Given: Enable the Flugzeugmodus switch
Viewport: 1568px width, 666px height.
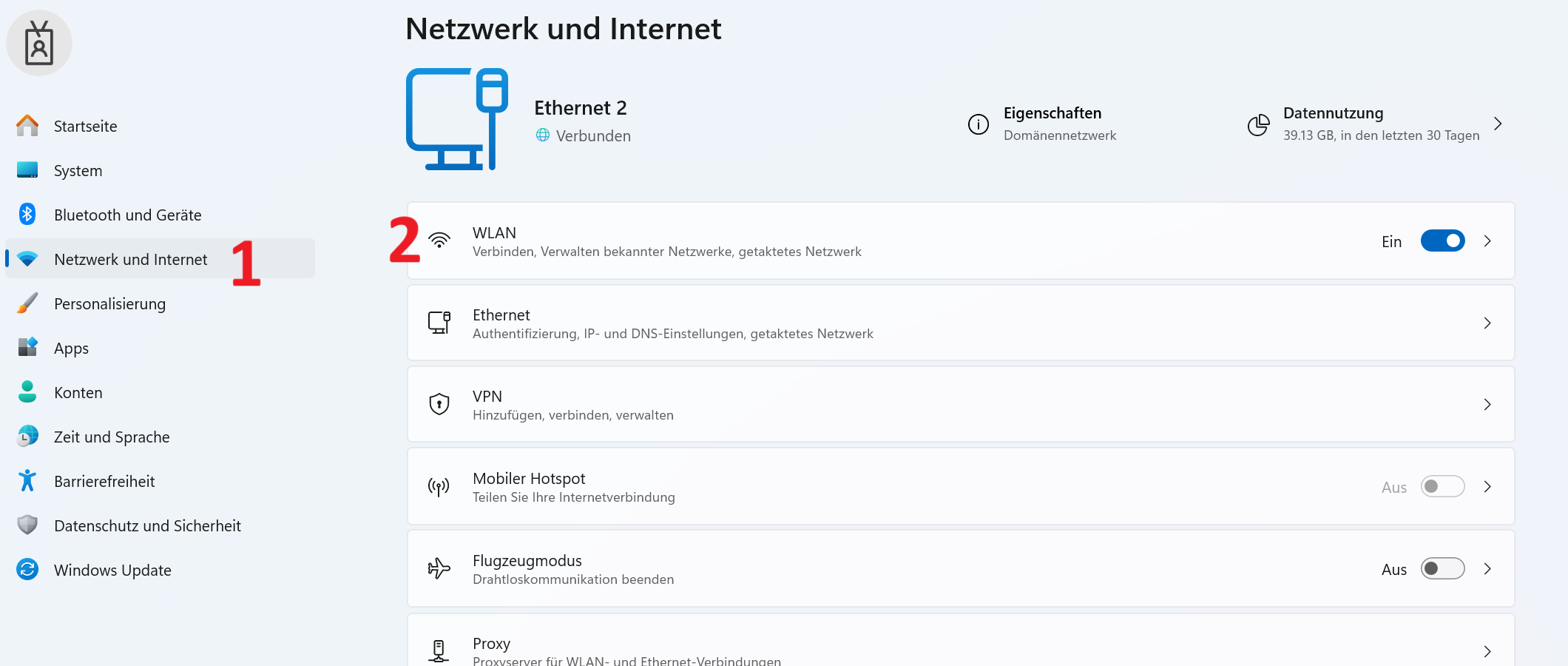Looking at the screenshot, I should click(x=1442, y=569).
